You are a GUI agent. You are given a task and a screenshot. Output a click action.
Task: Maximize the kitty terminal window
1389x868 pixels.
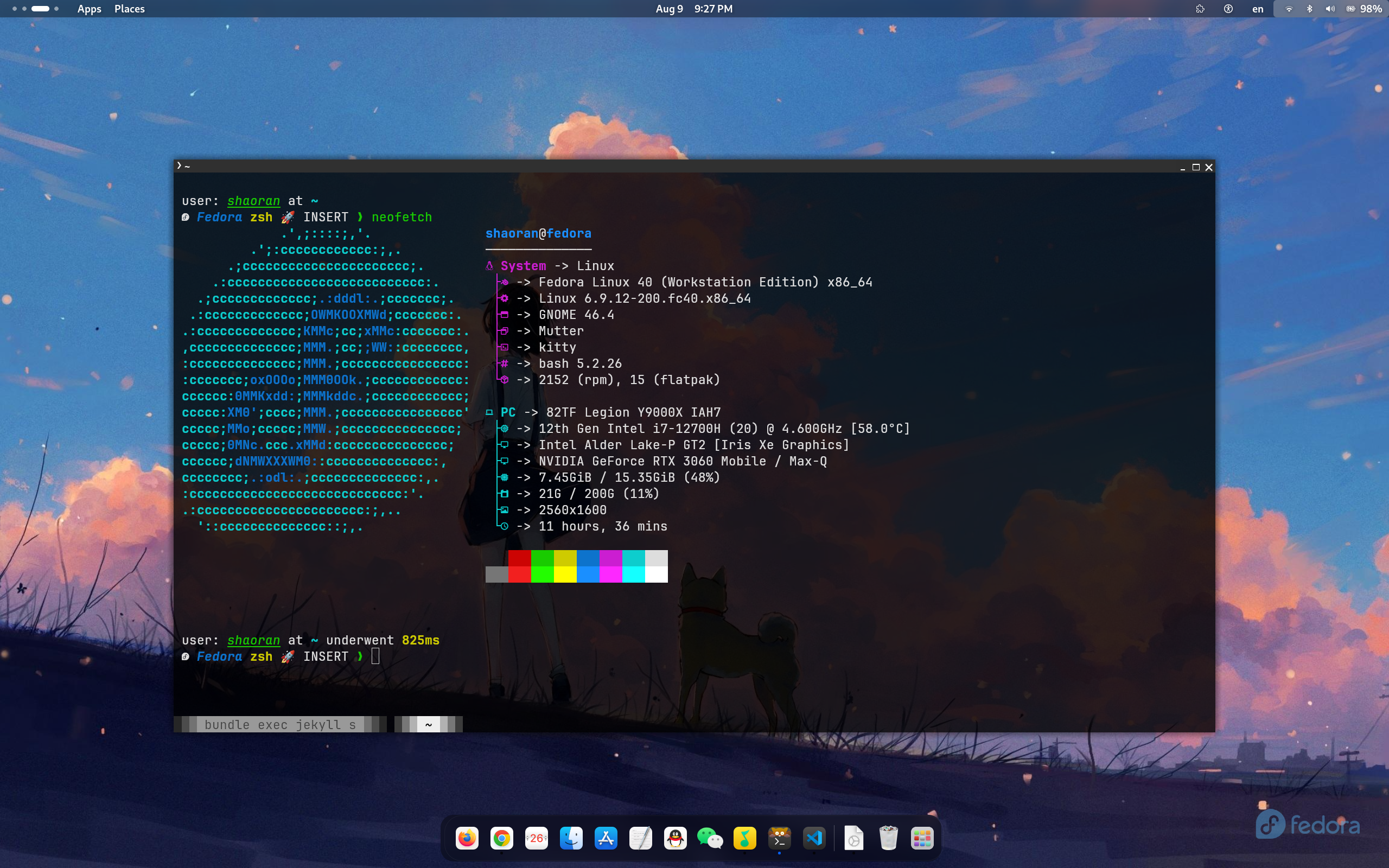[x=1196, y=167]
